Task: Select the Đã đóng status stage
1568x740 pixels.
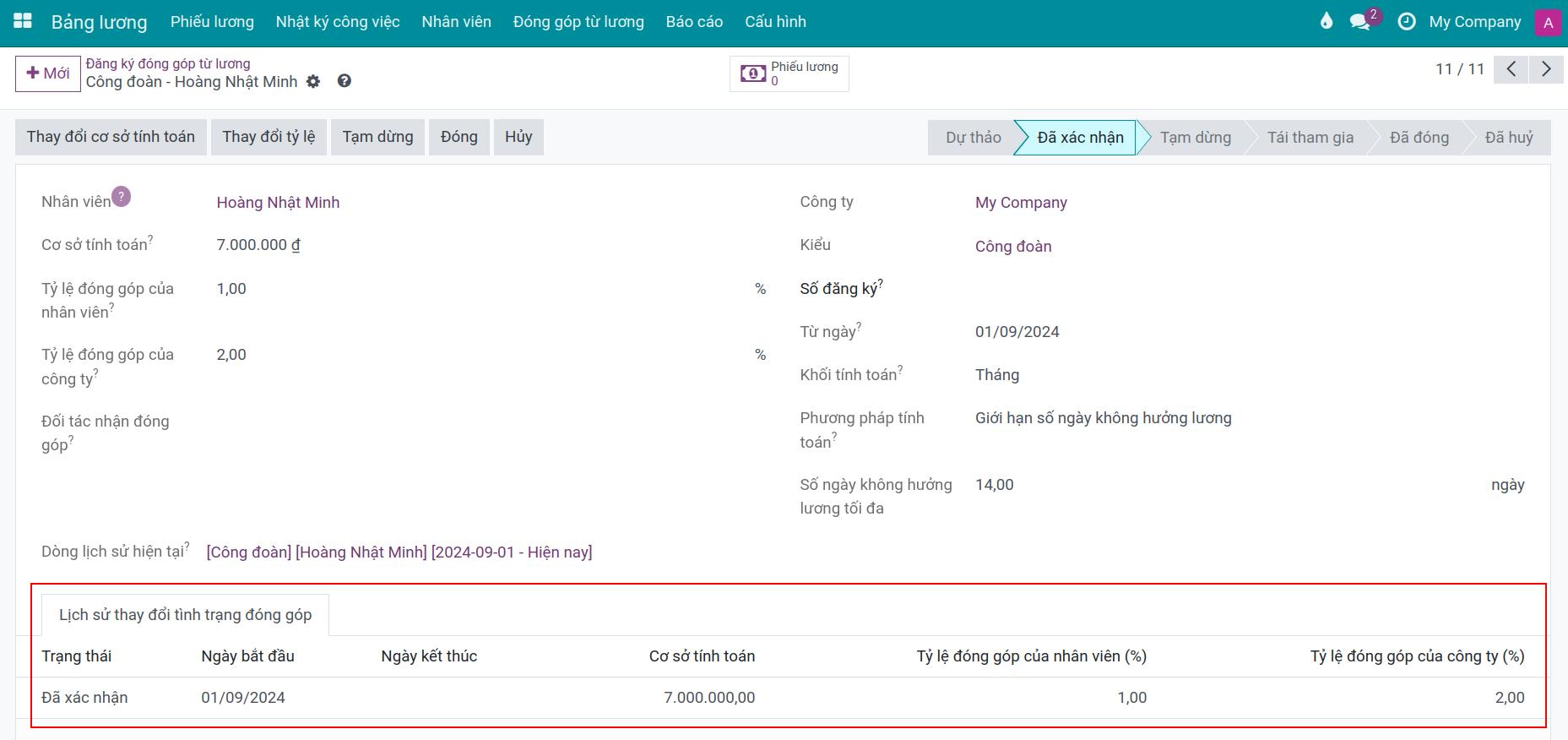Action: 1419,138
